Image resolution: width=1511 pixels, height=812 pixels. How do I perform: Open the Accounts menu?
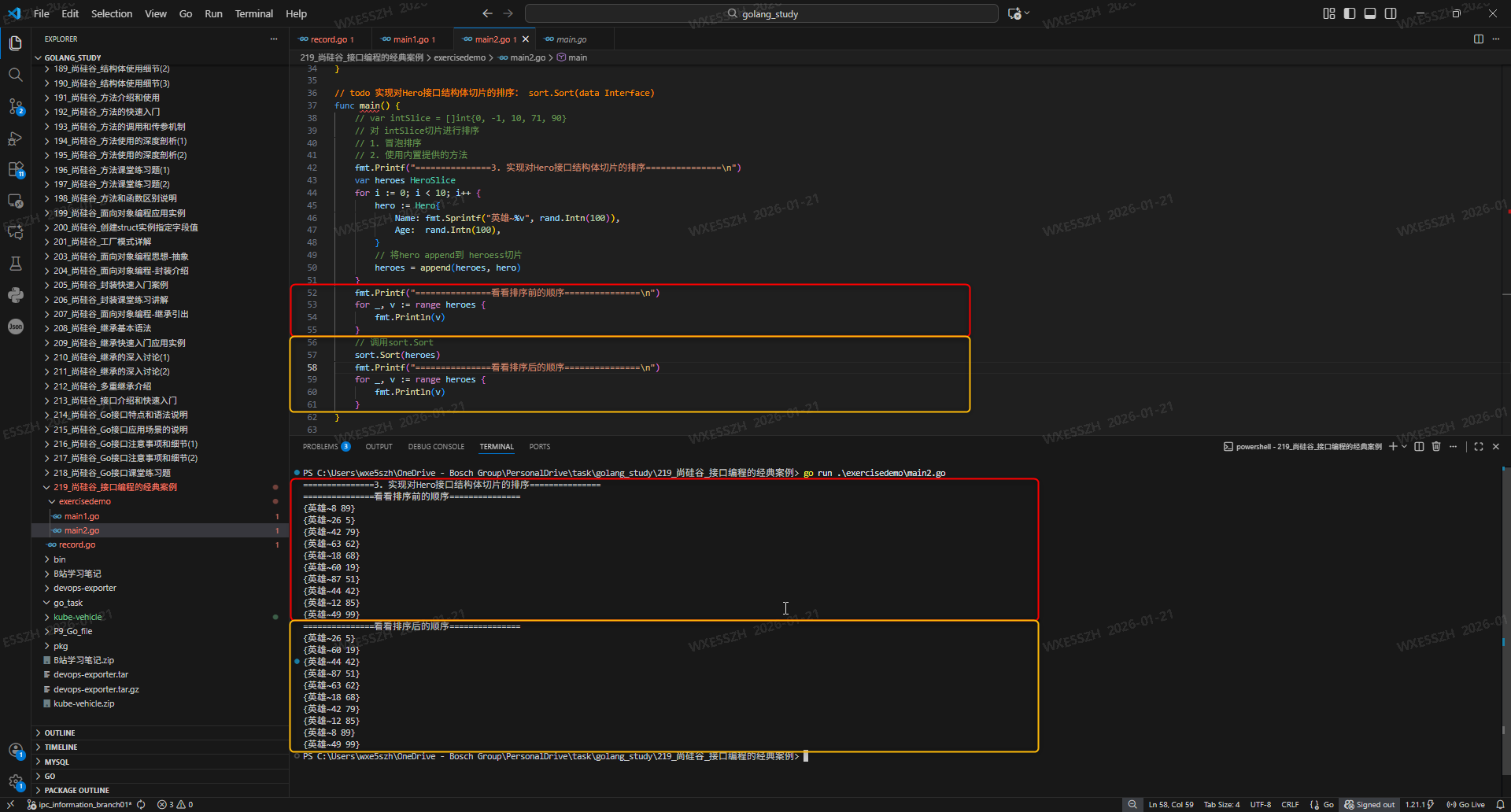coord(15,751)
